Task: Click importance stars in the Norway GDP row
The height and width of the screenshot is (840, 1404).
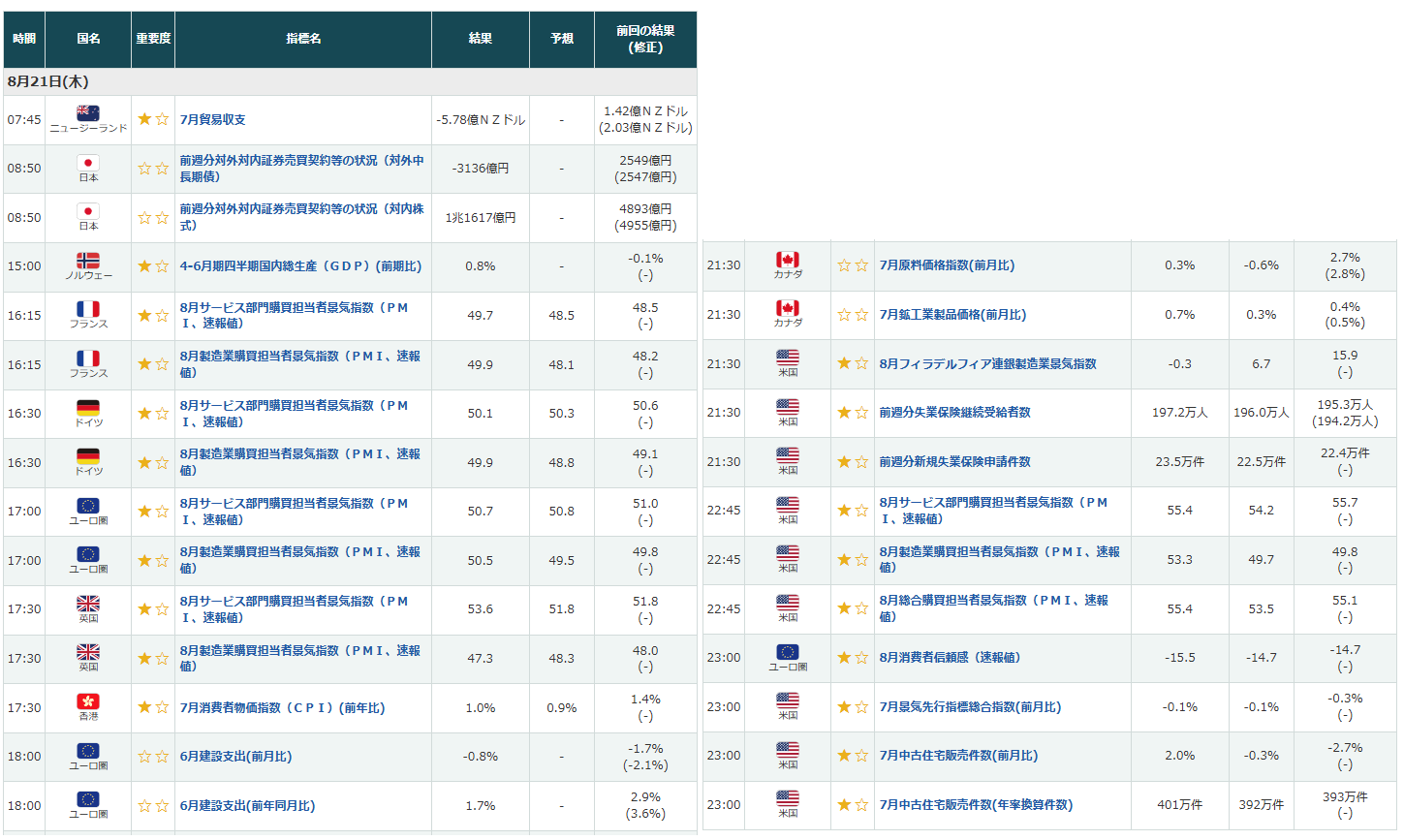Action: 153,265
